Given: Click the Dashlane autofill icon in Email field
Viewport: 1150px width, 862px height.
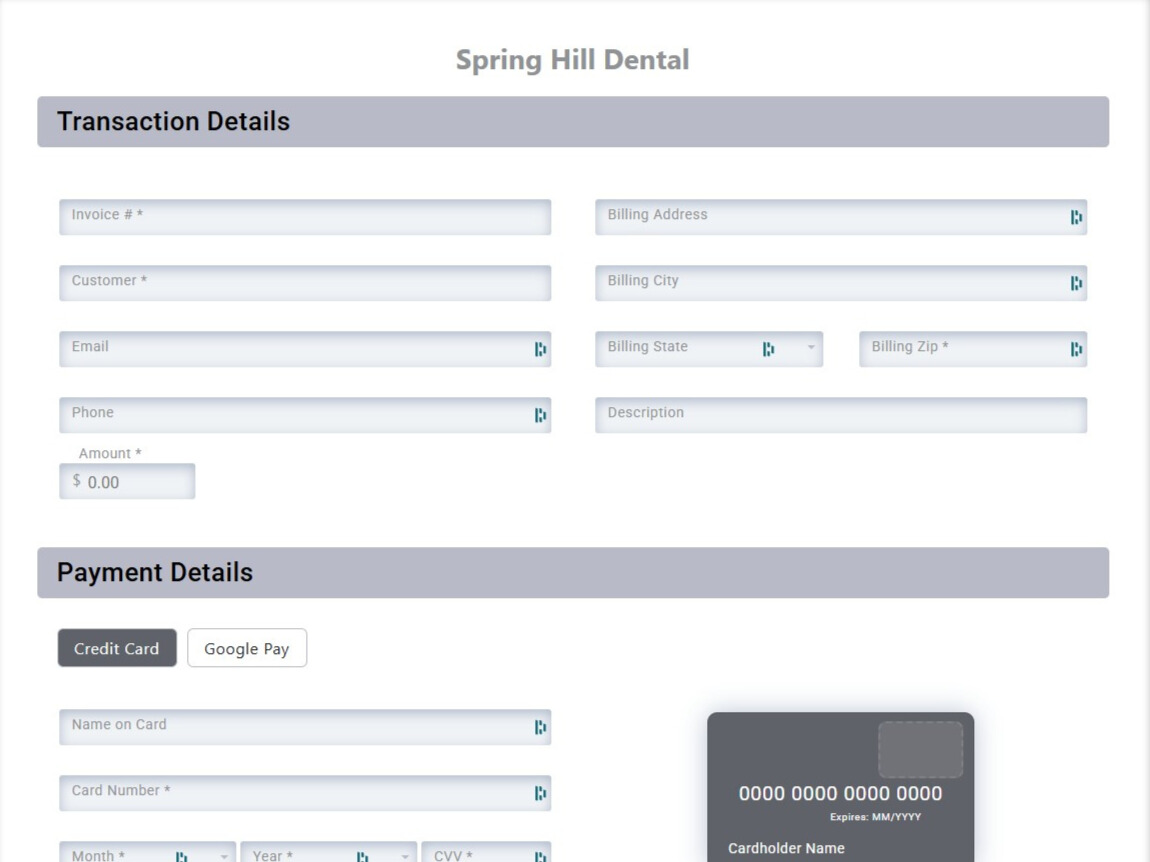Looking at the screenshot, I should (x=540, y=349).
